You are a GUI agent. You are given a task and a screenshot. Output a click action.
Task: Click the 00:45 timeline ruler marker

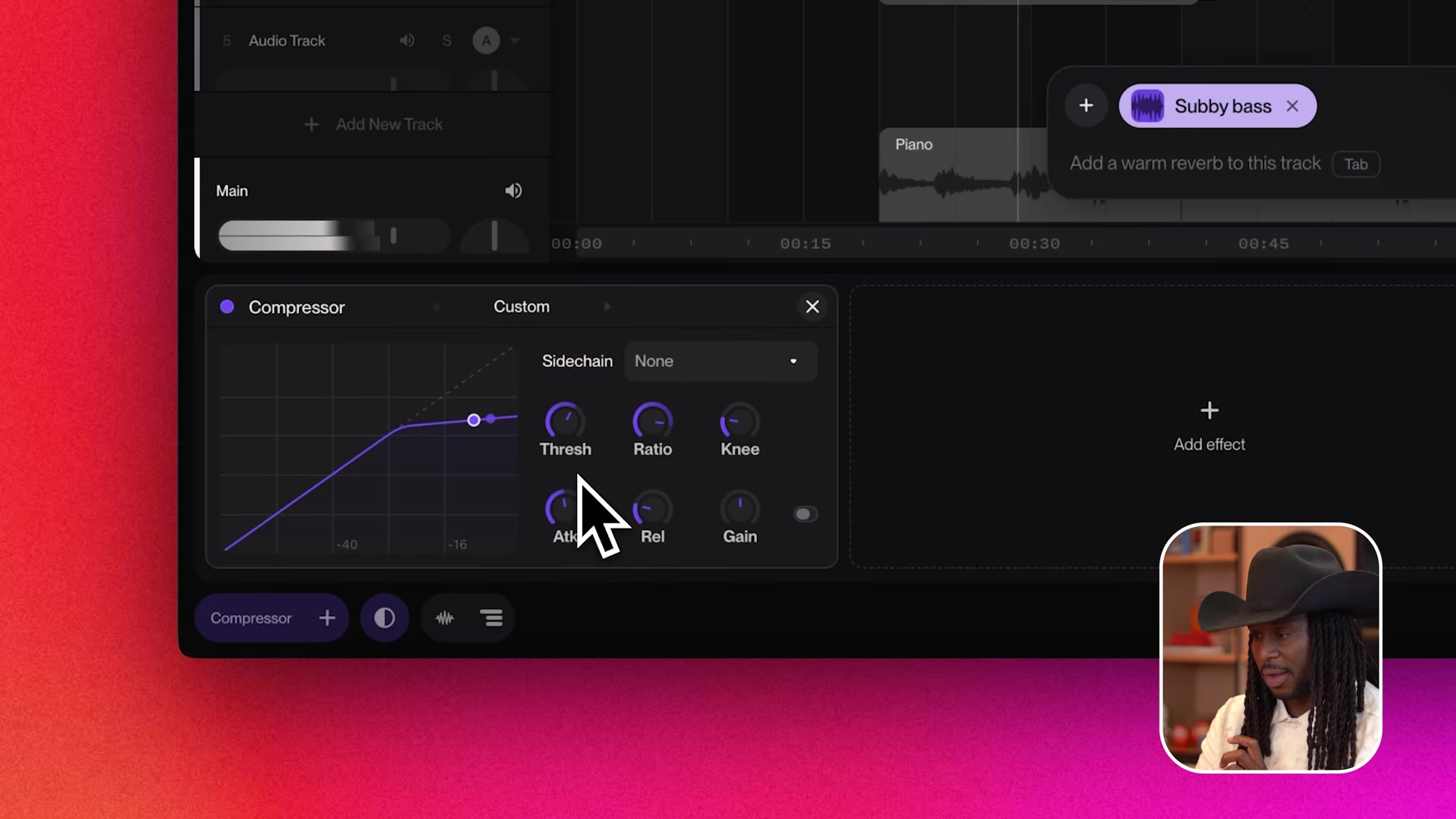pos(1263,243)
